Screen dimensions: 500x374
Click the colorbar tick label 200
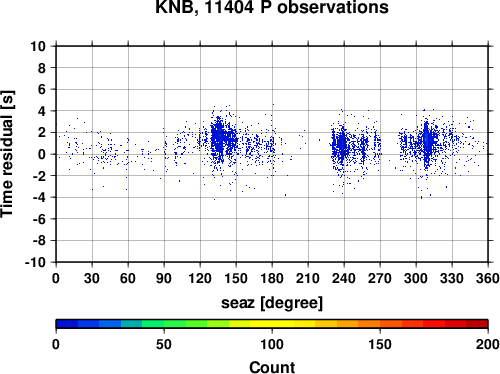click(x=488, y=344)
